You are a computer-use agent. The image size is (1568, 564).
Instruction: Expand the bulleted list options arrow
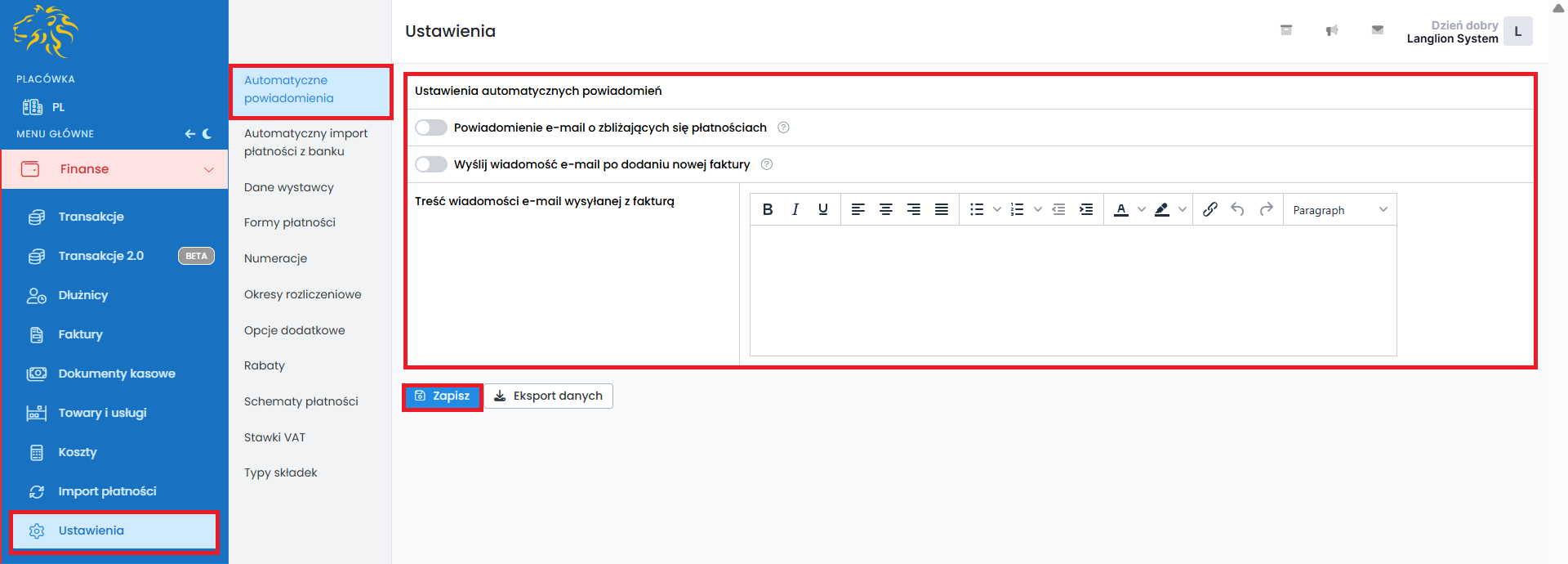coord(997,210)
